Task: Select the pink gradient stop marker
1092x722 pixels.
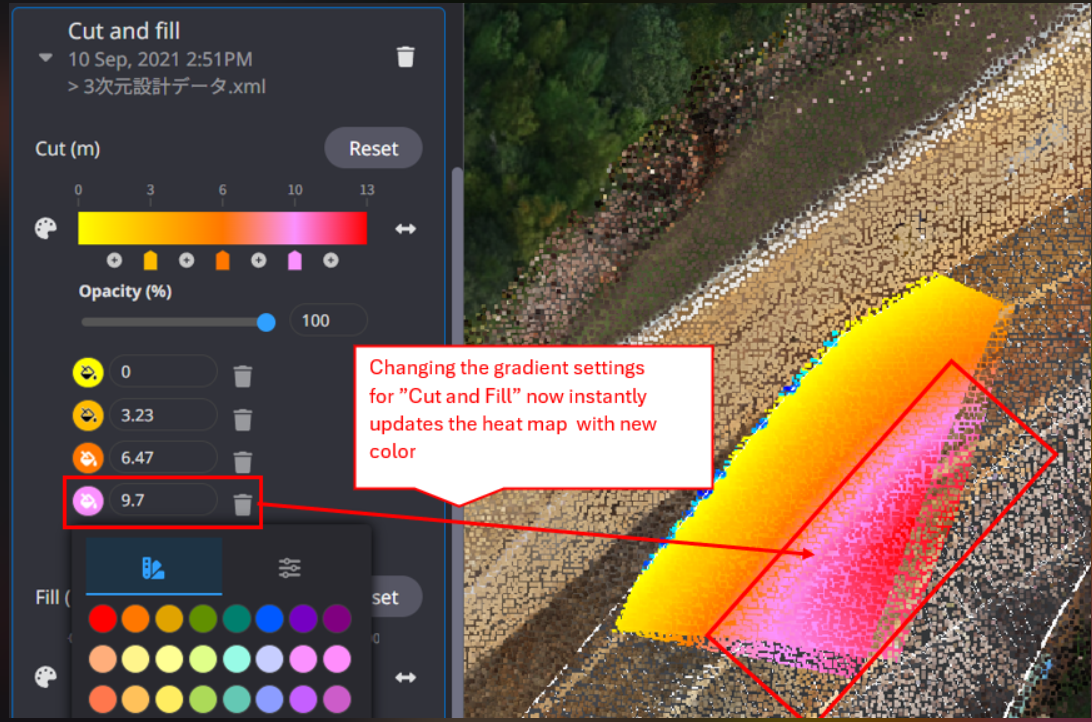Action: pyautogui.click(x=294, y=260)
